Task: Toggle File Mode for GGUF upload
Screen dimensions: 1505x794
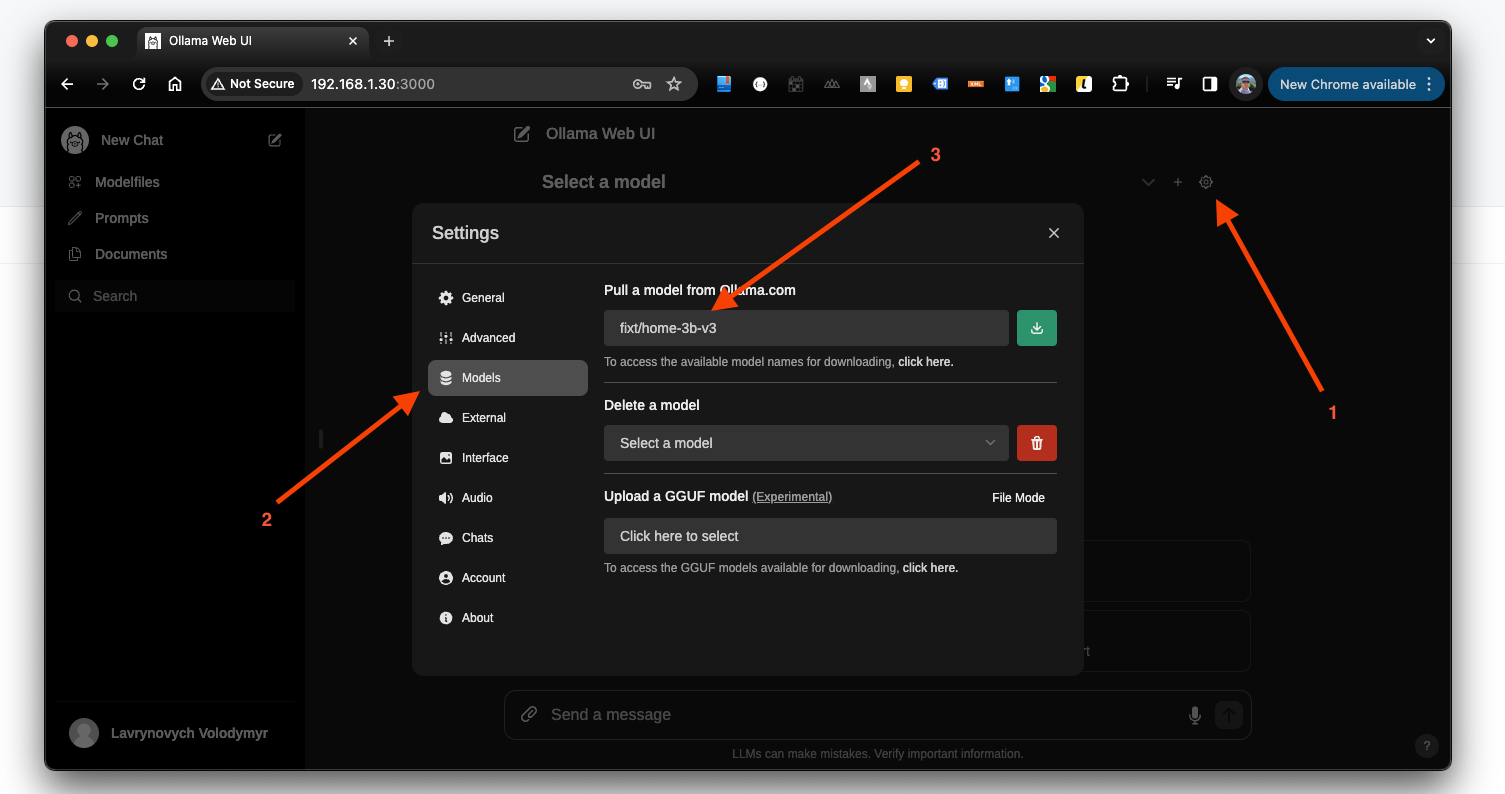Action: pyautogui.click(x=1018, y=497)
